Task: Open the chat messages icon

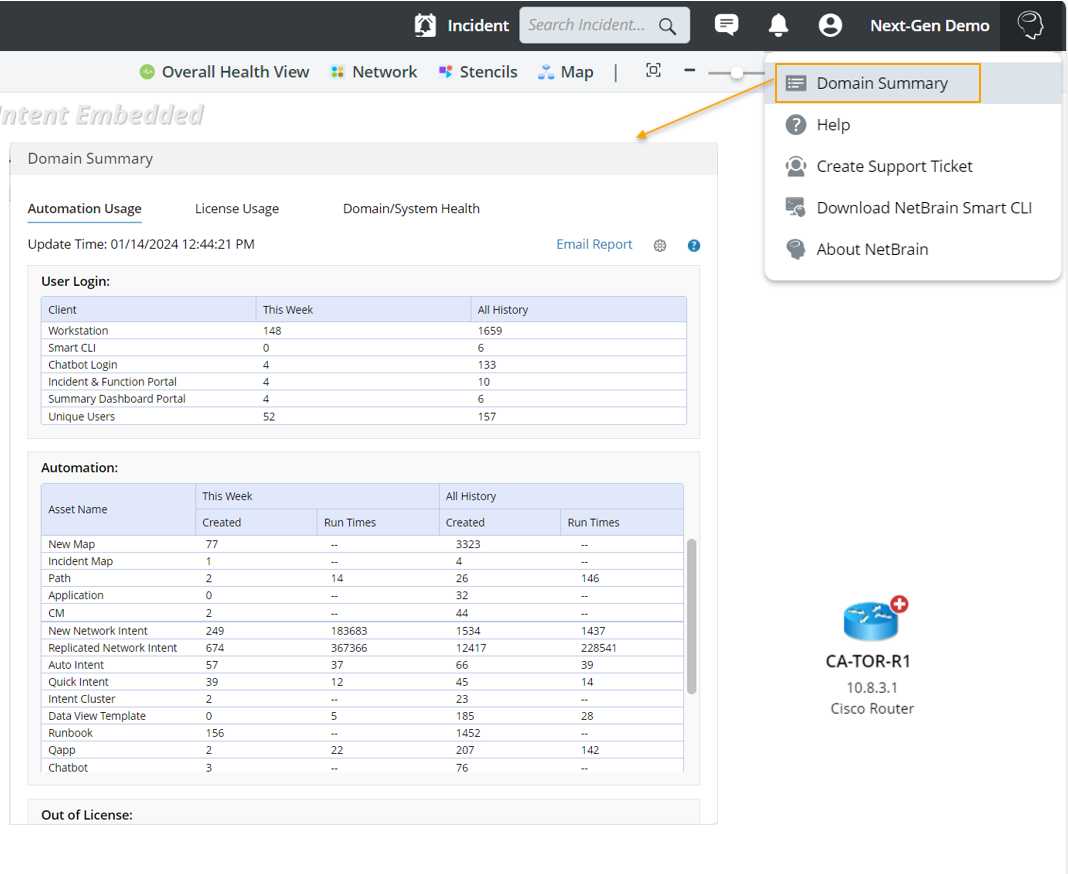Action: [x=727, y=25]
